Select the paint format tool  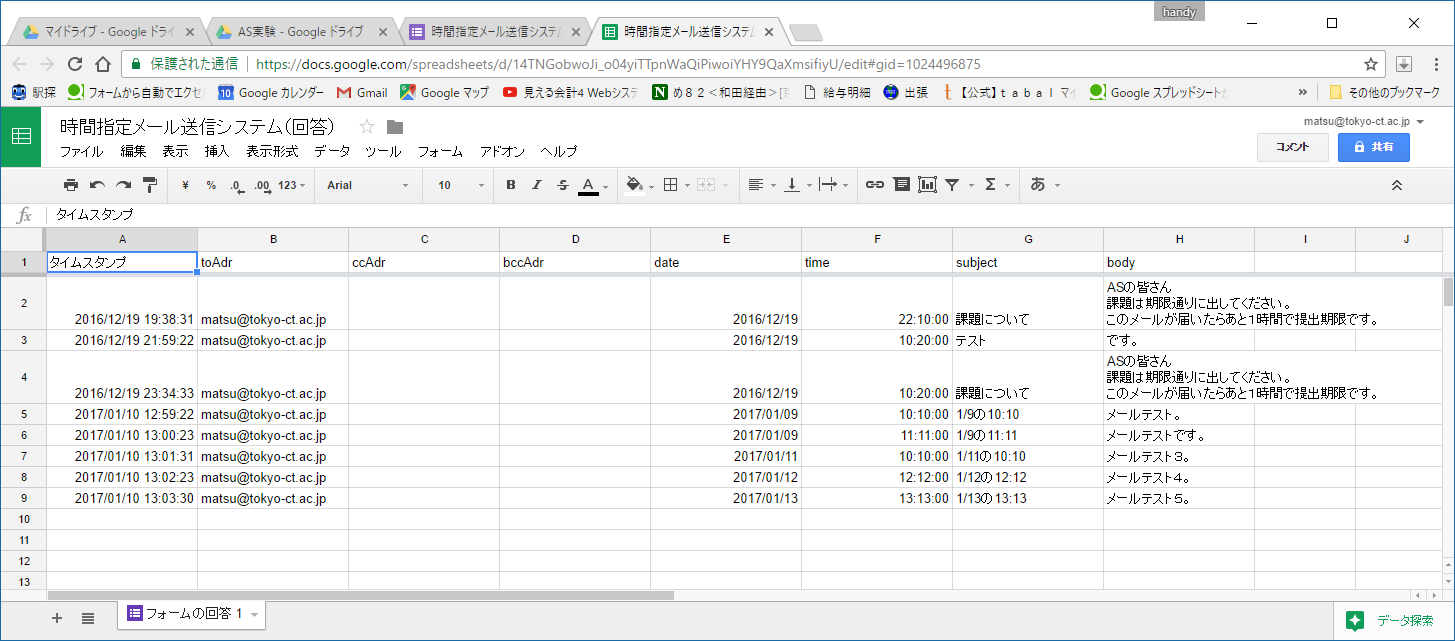[149, 185]
